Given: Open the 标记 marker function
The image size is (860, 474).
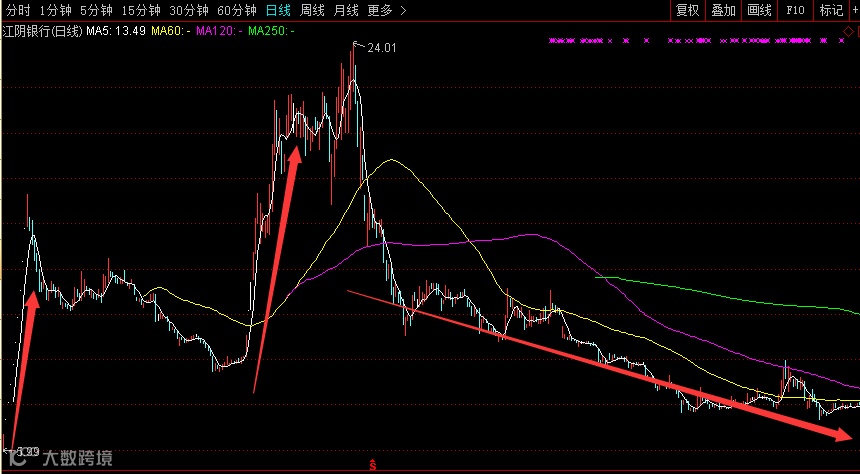Looking at the screenshot, I should [830, 10].
